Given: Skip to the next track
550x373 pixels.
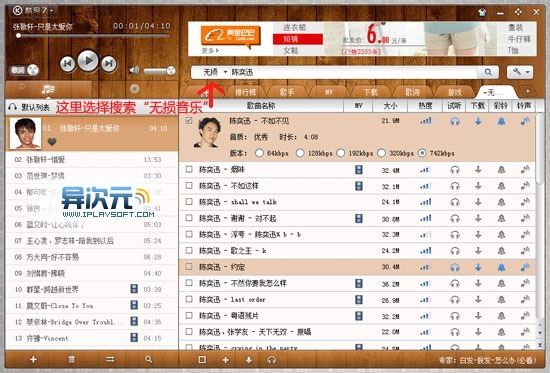Looking at the screenshot, I should [109, 64].
